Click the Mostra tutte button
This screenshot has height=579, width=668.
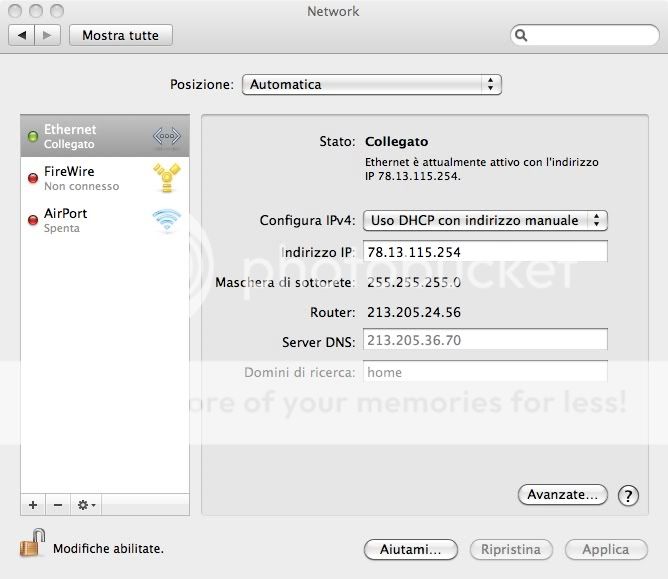121,35
